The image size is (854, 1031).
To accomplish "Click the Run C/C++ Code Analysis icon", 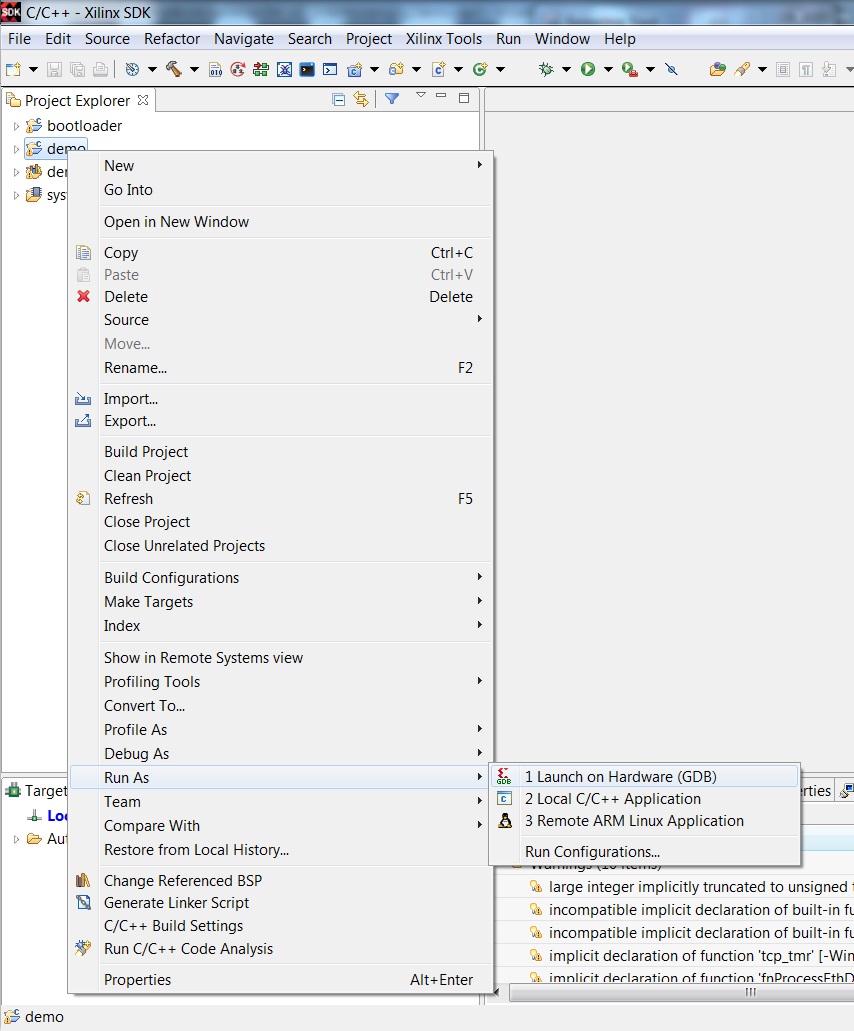I will click(x=83, y=948).
